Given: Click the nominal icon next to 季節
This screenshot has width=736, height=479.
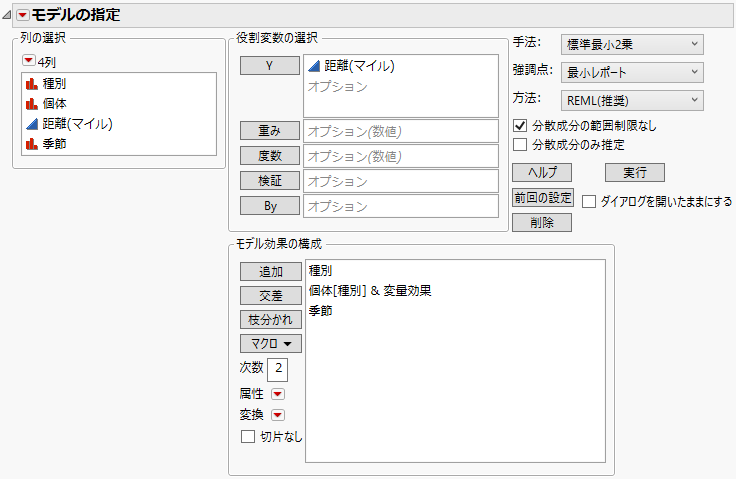Looking at the screenshot, I should point(32,144).
